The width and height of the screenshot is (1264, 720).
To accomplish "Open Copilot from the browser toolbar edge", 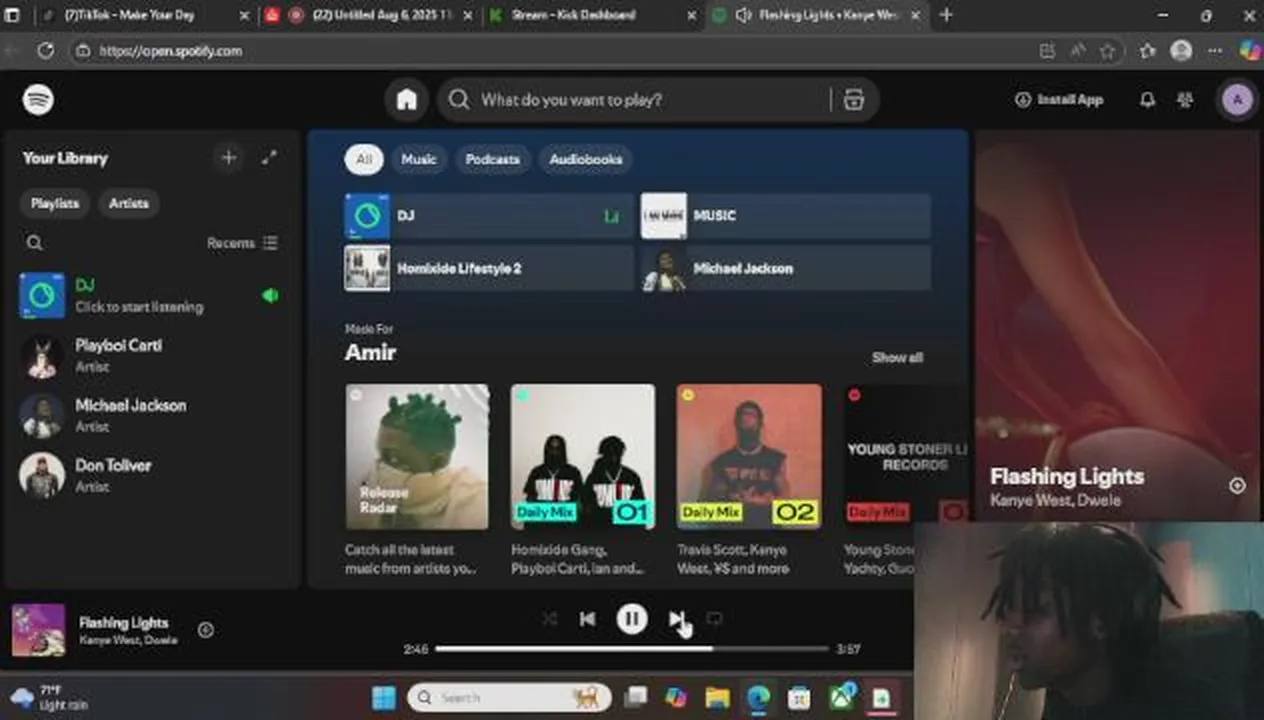I will coord(1250,50).
